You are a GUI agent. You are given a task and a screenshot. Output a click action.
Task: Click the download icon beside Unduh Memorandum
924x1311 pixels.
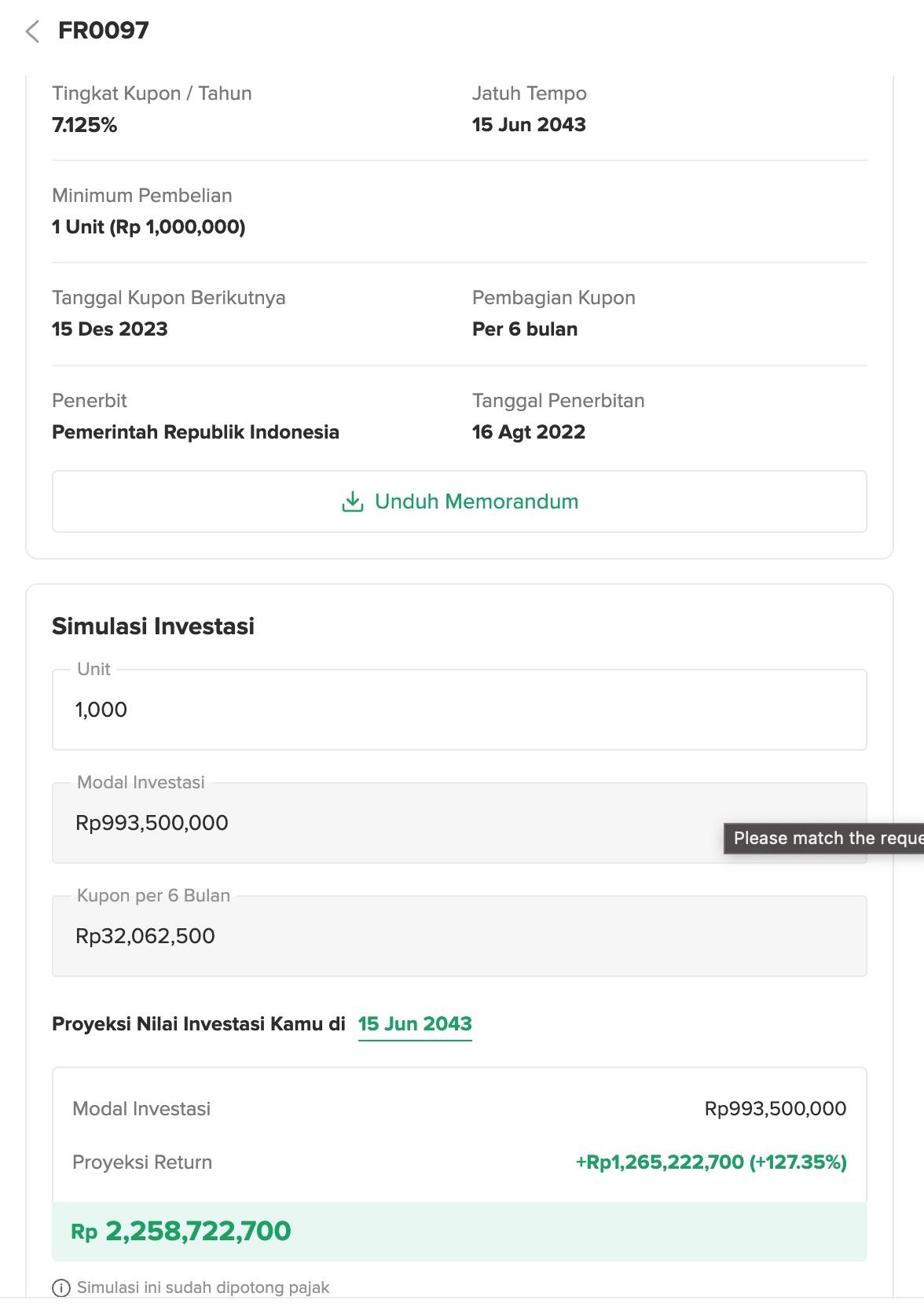(353, 501)
